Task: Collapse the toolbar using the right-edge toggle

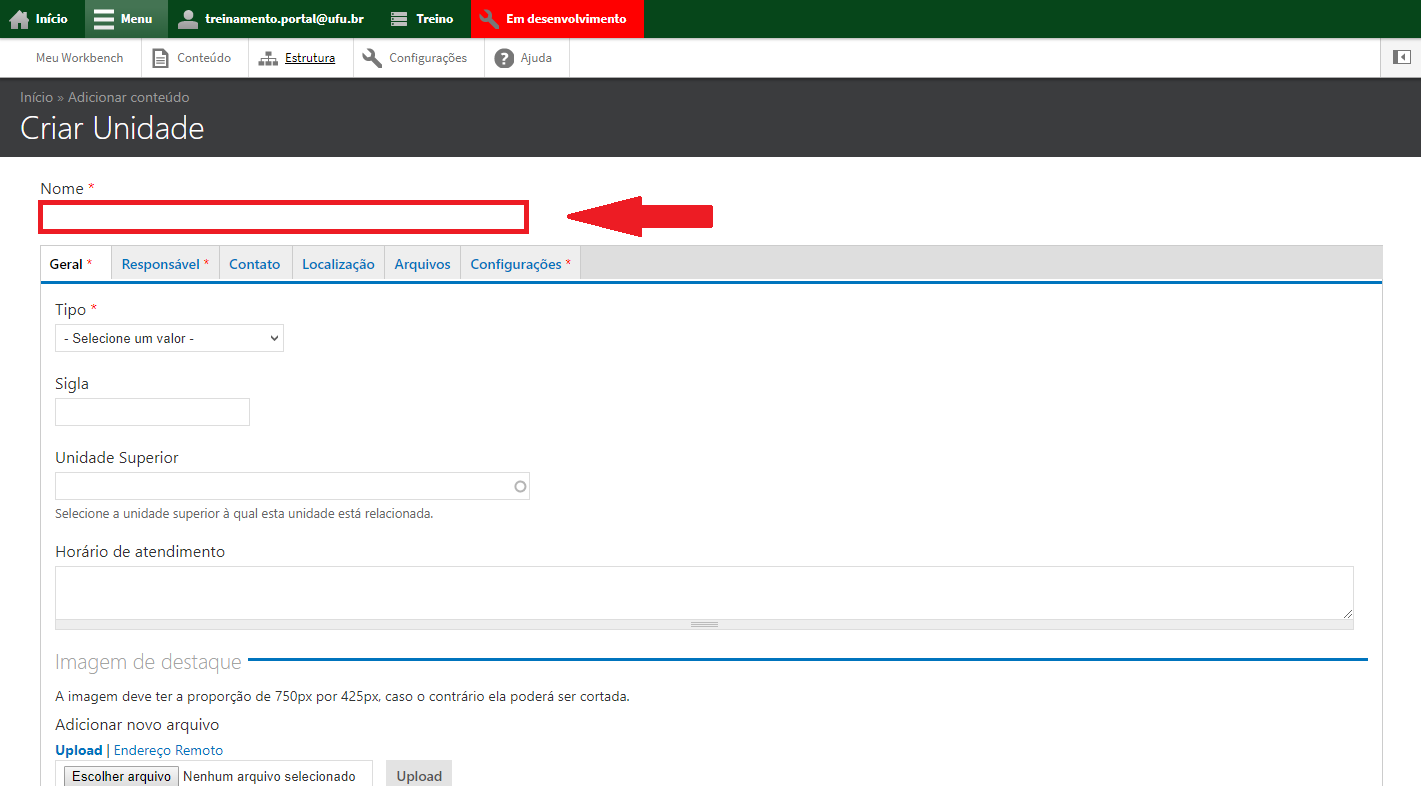Action: (1401, 57)
